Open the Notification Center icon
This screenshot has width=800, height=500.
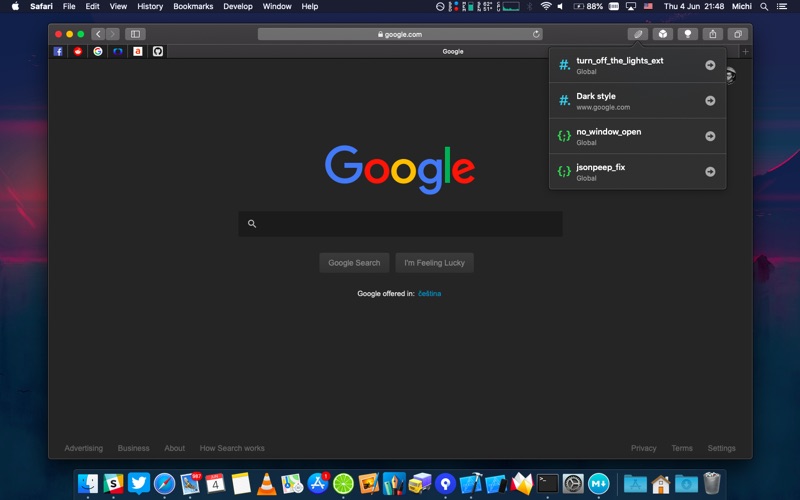point(782,6)
